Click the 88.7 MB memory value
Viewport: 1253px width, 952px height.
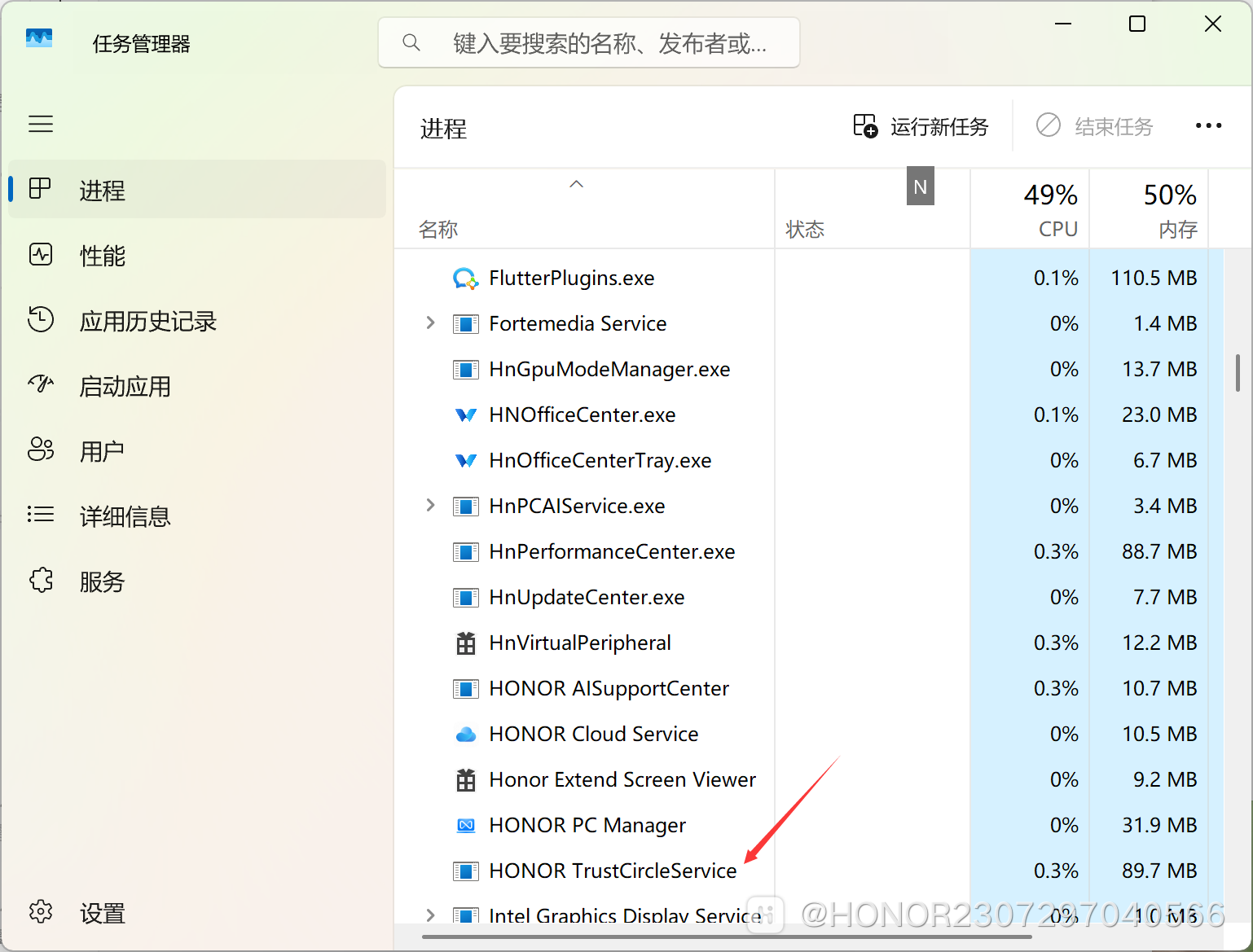[1159, 552]
